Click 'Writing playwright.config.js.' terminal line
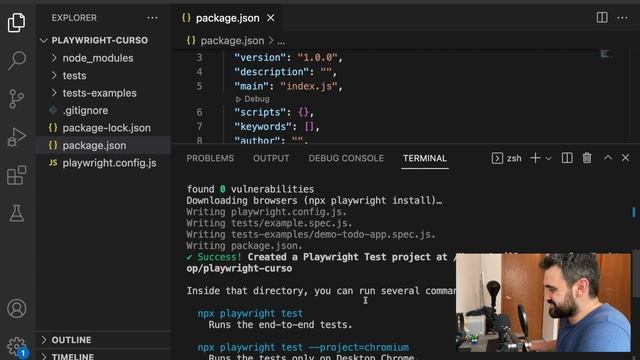The image size is (640, 360). [x=267, y=212]
